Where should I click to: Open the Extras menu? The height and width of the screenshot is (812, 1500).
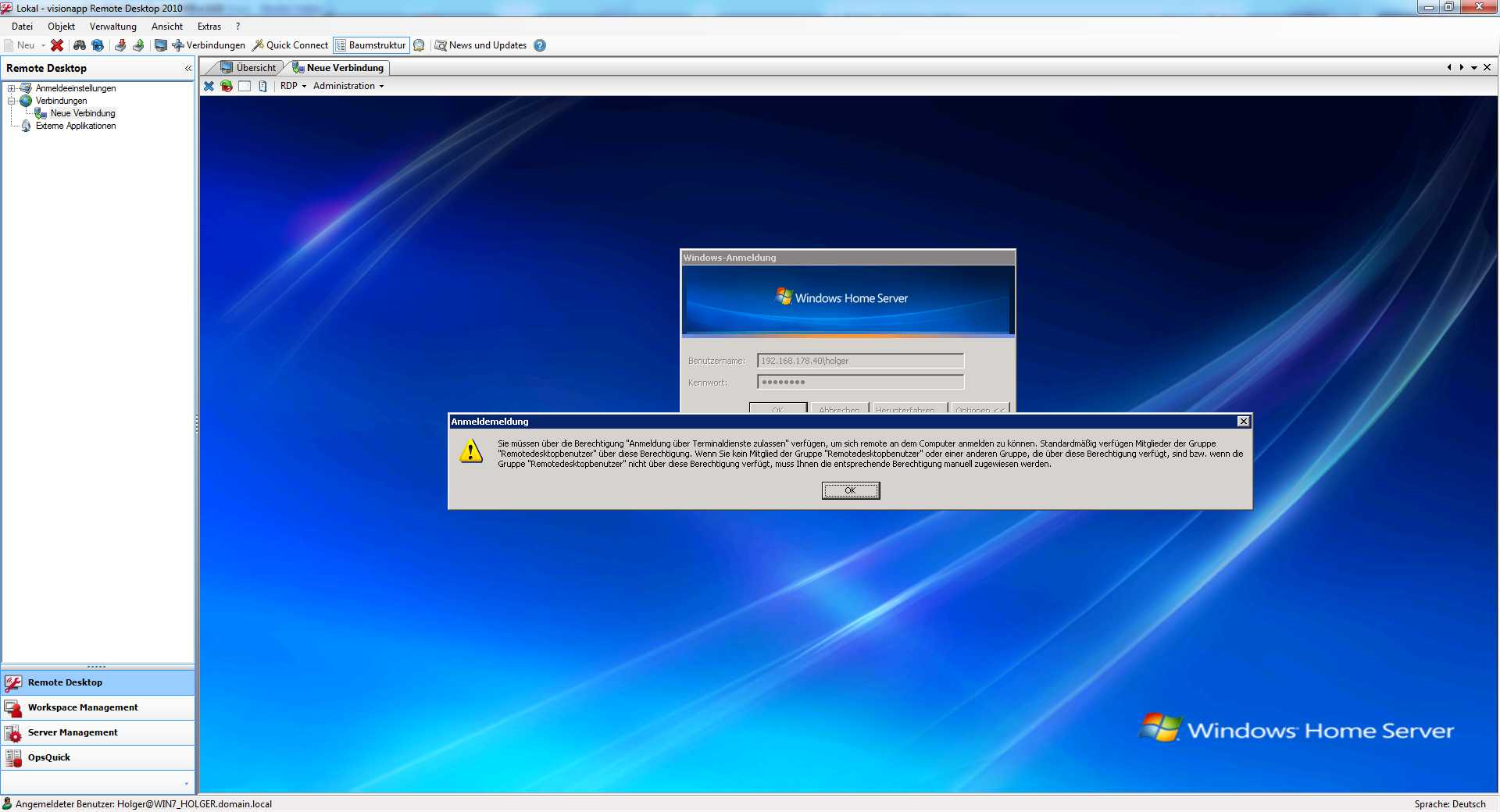point(209,27)
